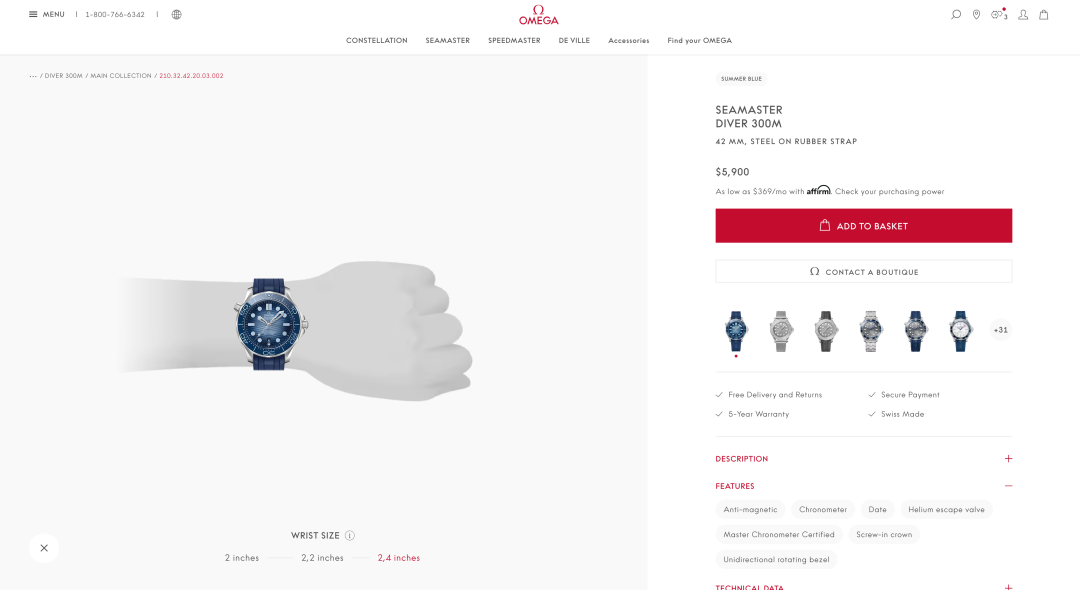
Task: Open the shopping bag icon in the header
Action: pyautogui.click(x=1043, y=14)
